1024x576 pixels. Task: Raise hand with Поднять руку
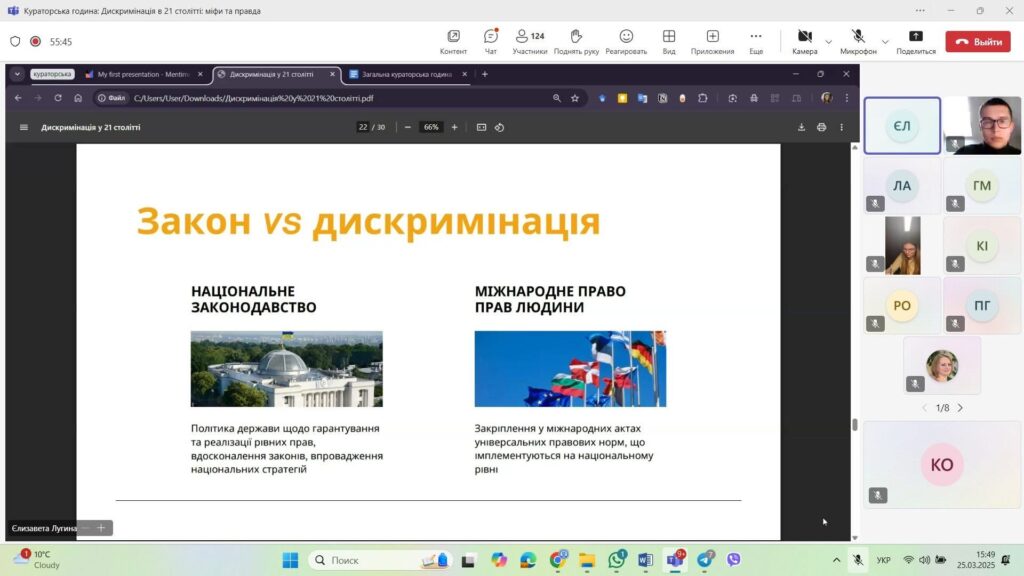[x=576, y=41]
